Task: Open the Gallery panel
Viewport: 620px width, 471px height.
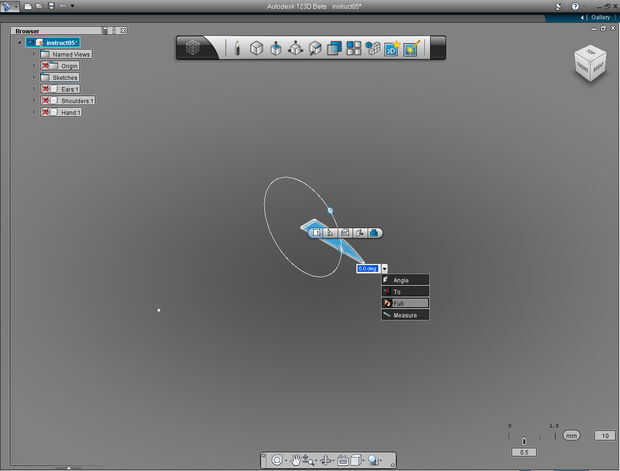Action: click(600, 17)
